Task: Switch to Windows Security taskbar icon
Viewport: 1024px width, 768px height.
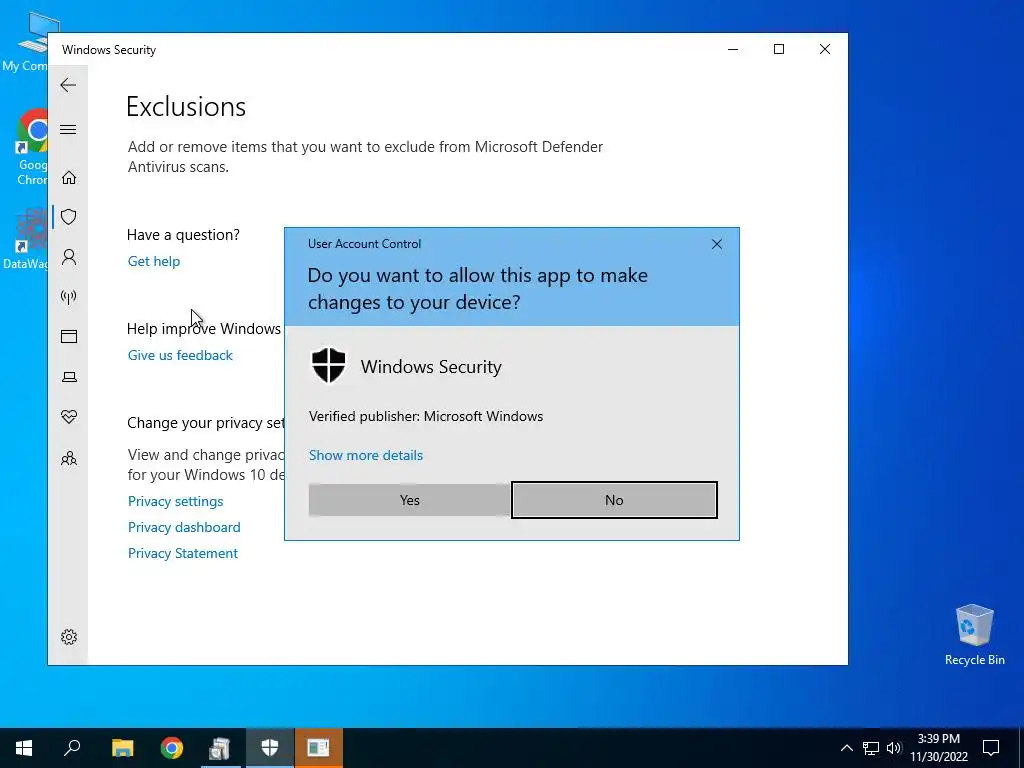Action: click(x=270, y=748)
